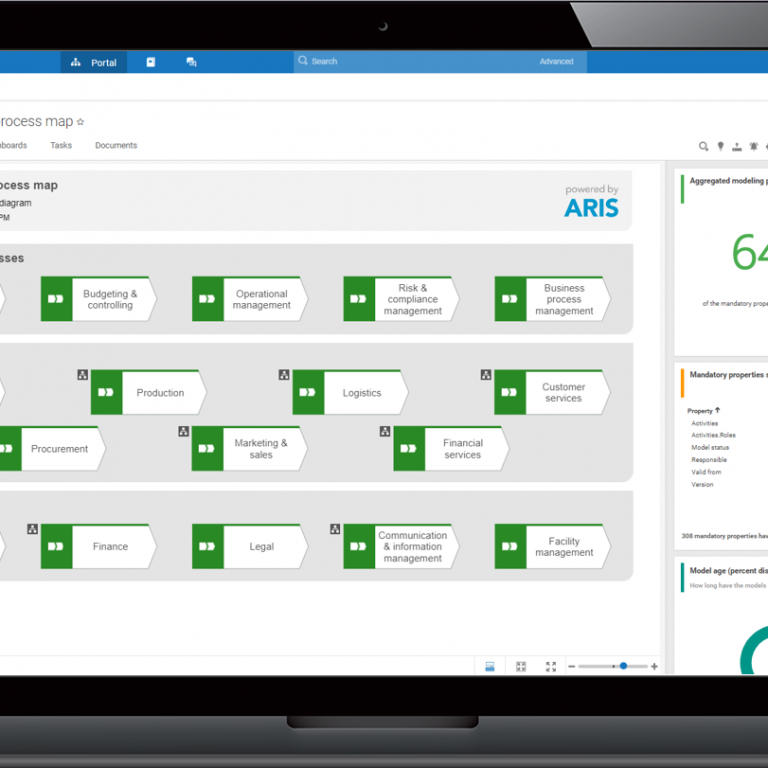768x768 pixels.
Task: Click the magnifier search icon in model toolbar
Action: click(x=704, y=146)
